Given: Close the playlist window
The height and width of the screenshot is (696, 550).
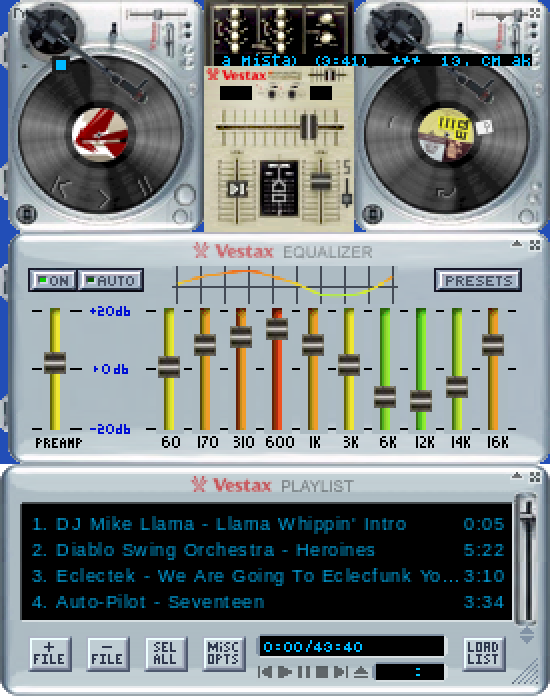Looking at the screenshot, I should [x=535, y=477].
